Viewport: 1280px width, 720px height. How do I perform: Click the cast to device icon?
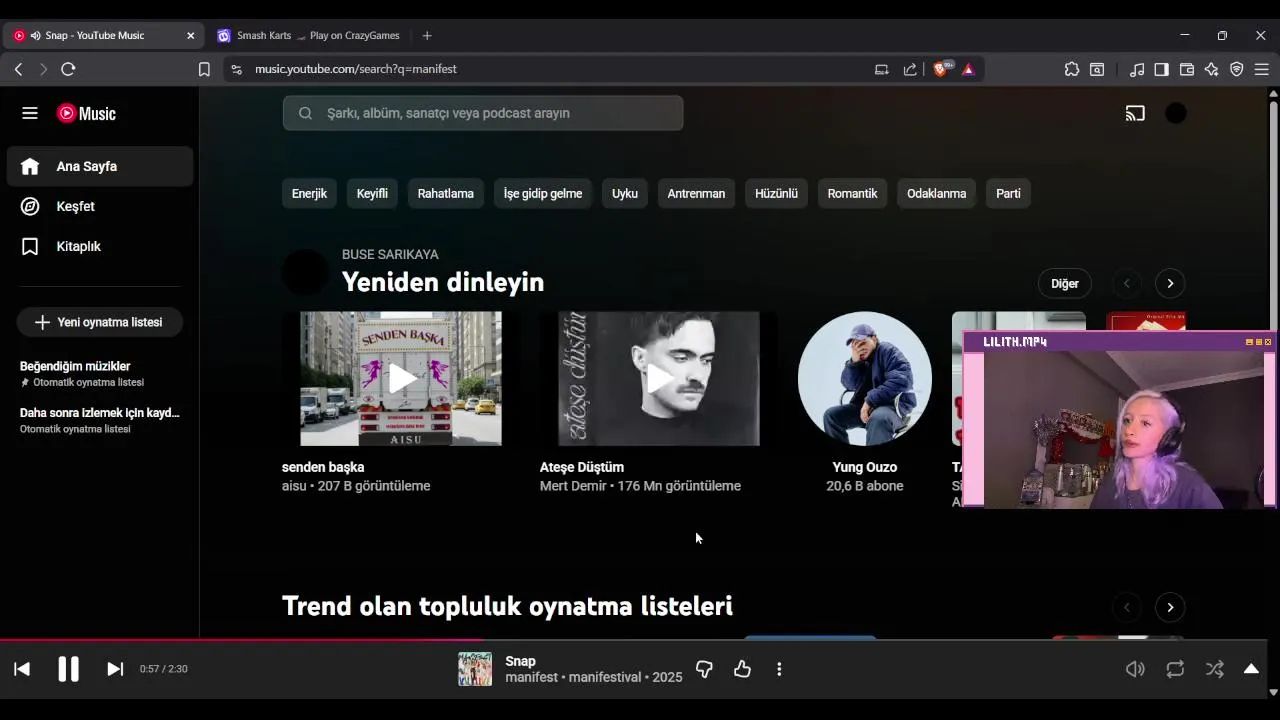(1135, 113)
